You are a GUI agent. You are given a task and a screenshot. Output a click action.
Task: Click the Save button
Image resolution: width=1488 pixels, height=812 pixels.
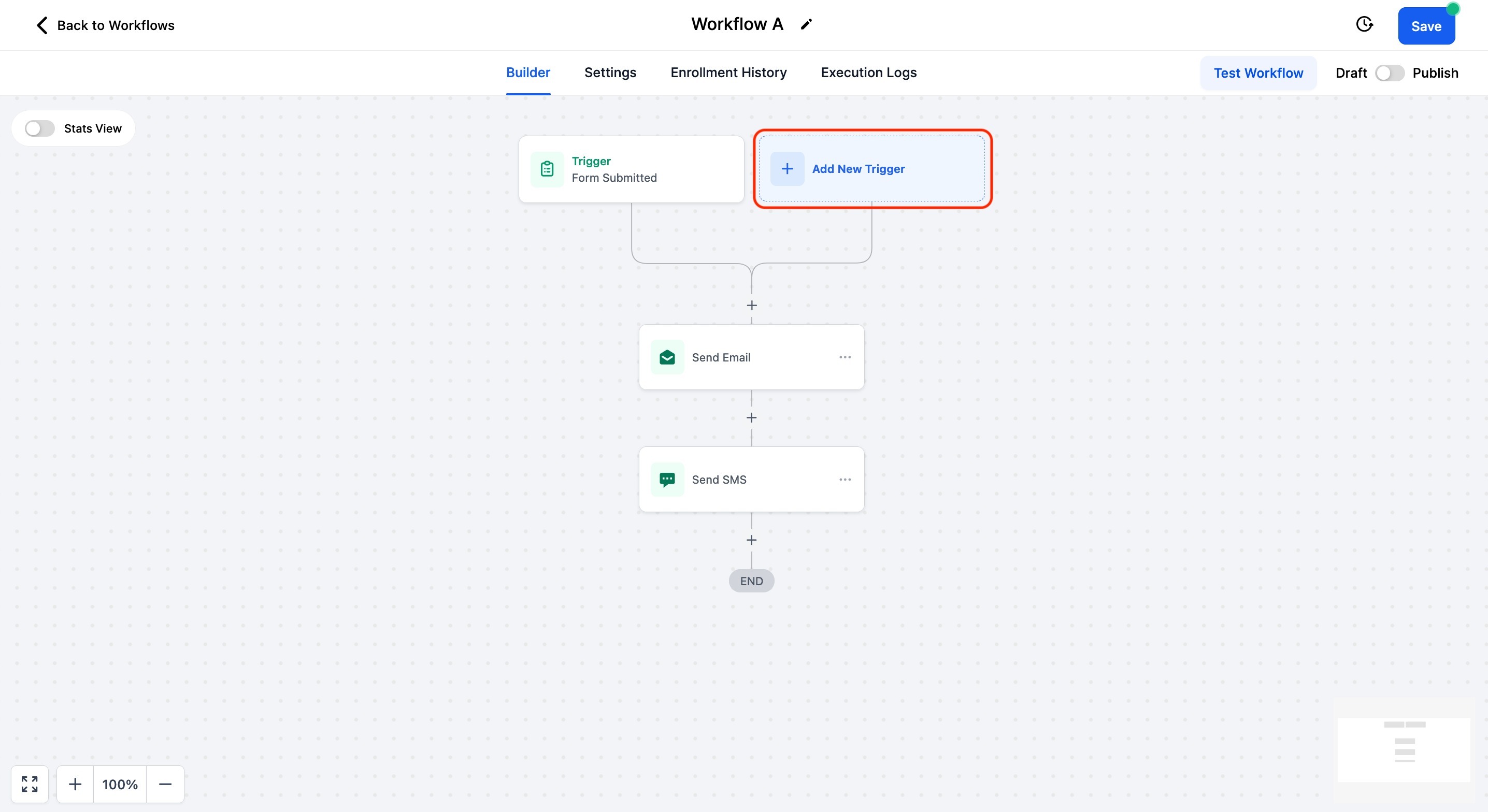[x=1426, y=26]
